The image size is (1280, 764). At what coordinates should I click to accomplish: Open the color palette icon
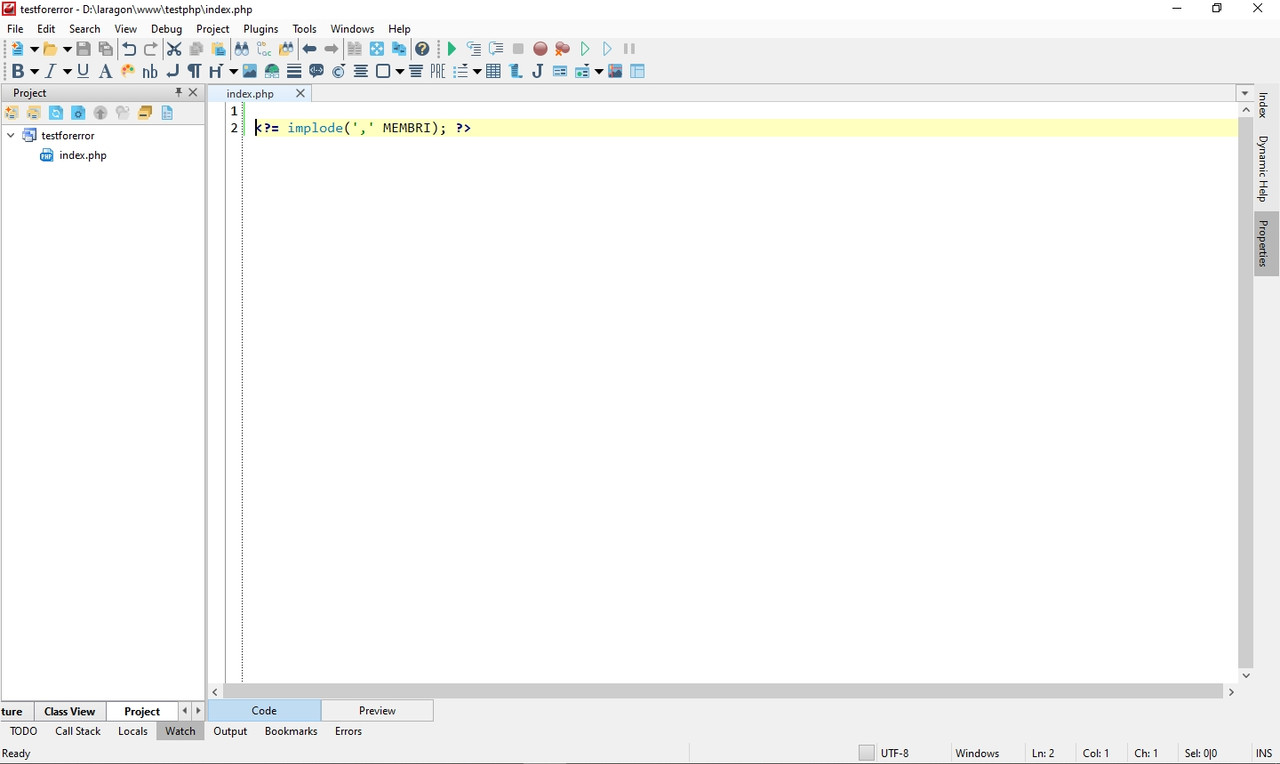(127, 71)
